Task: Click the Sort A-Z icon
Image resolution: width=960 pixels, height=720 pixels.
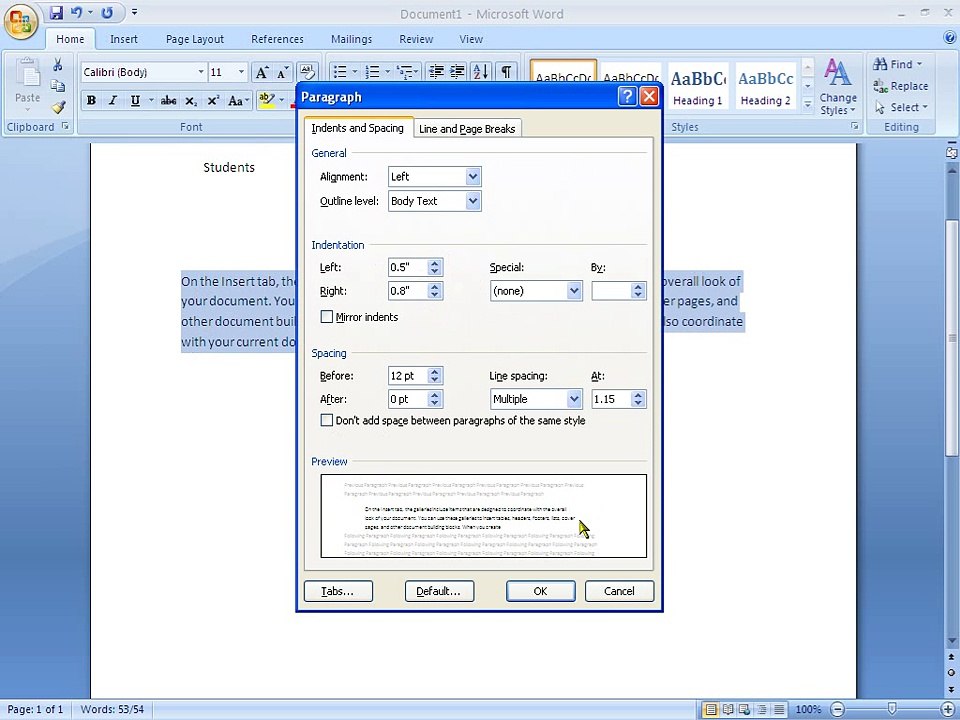Action: tap(481, 72)
